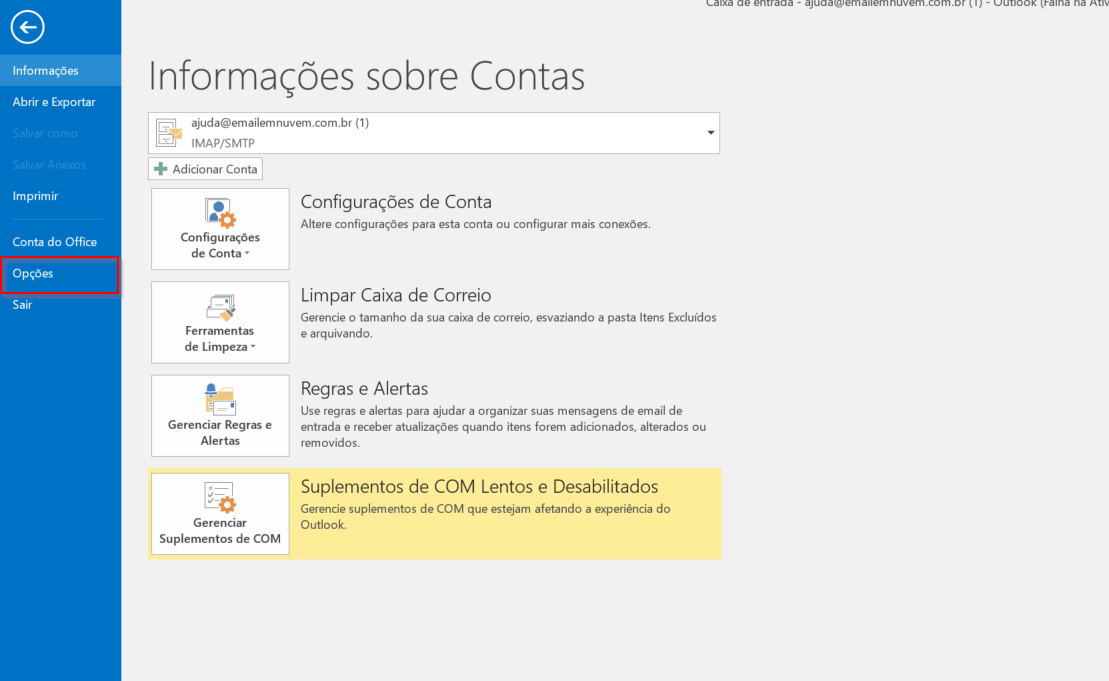Click the Gerenciar Suplementos de COM label
1109x681 pixels.
tap(219, 531)
